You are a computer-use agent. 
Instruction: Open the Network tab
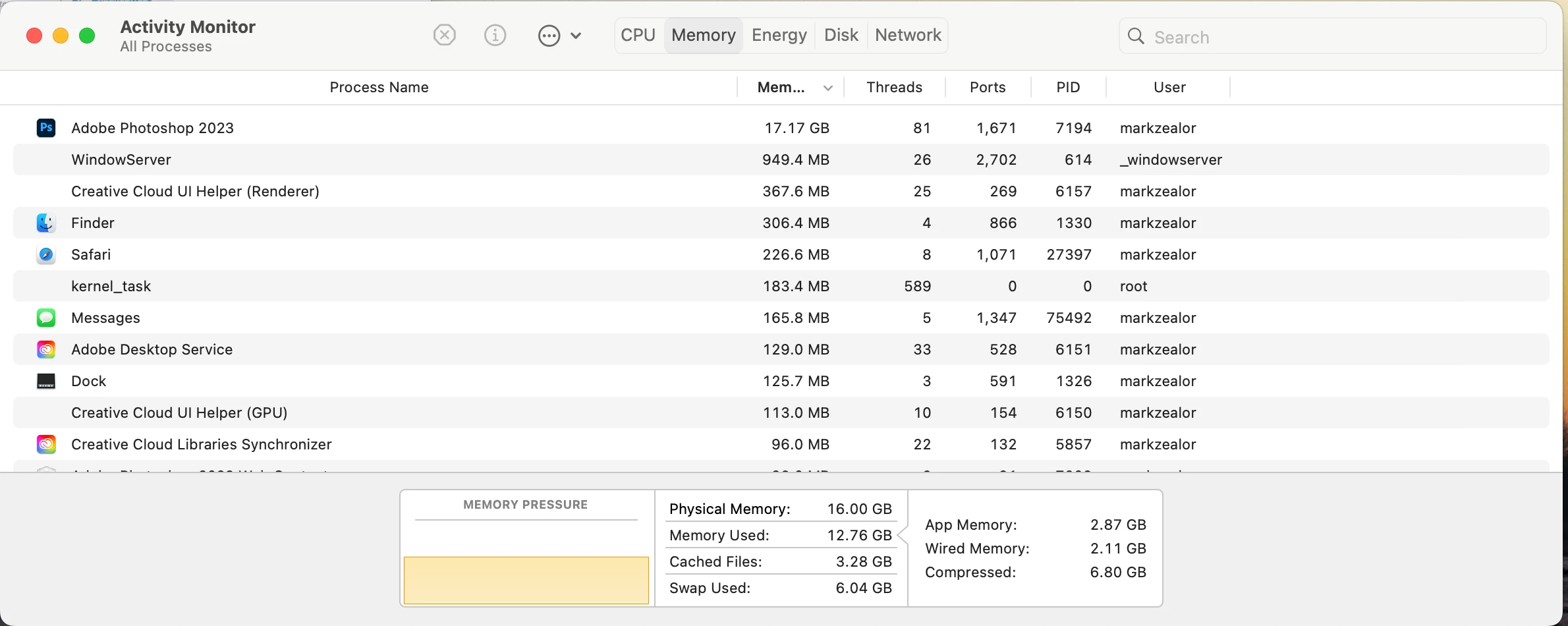coord(909,35)
